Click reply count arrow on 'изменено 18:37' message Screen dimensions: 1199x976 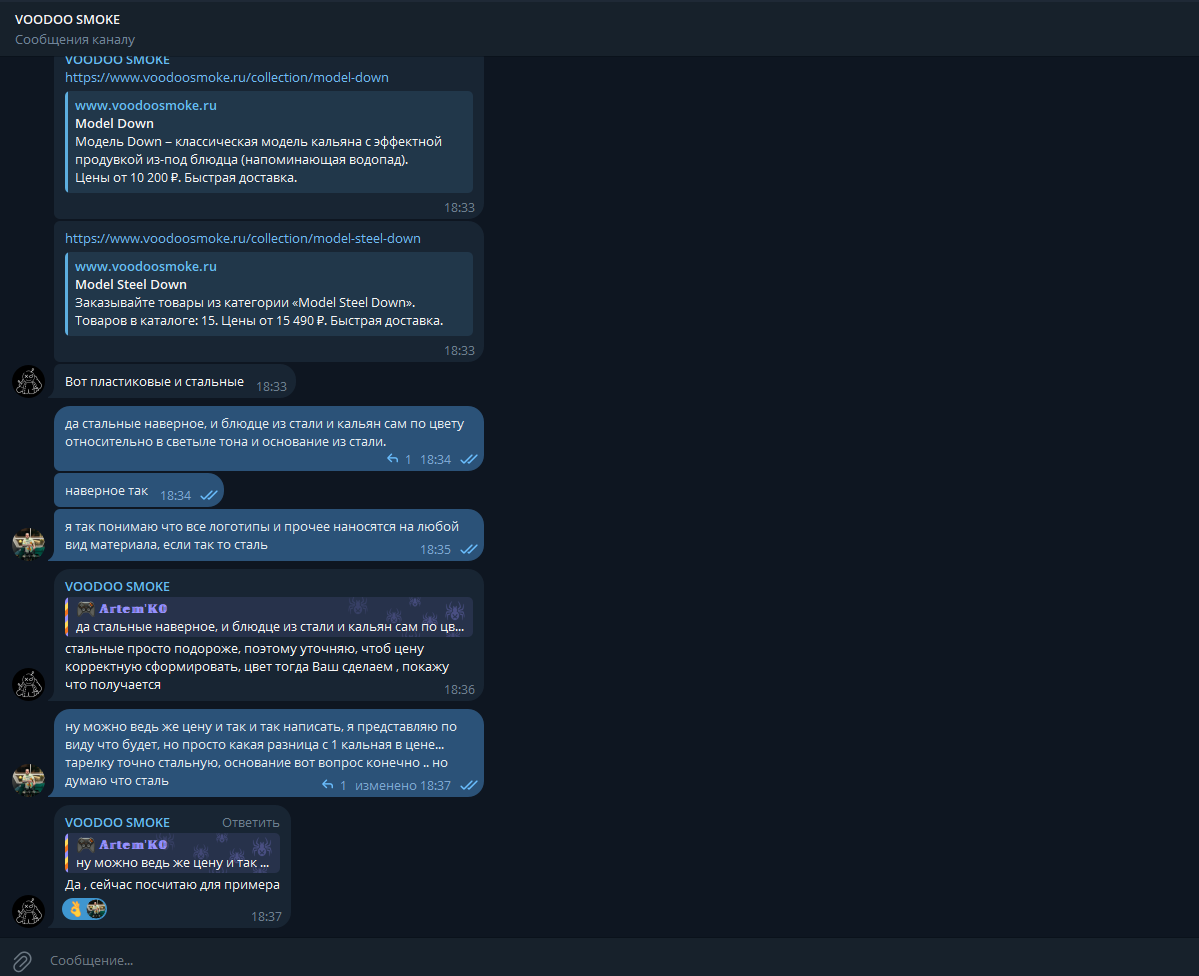point(327,785)
